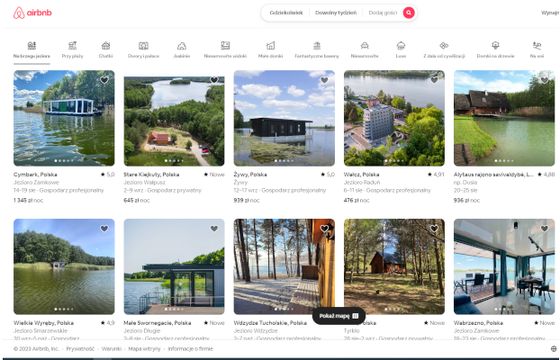Save the Wielkie Wyręby listing with heart
This screenshot has width=560, height=360.
104,229
